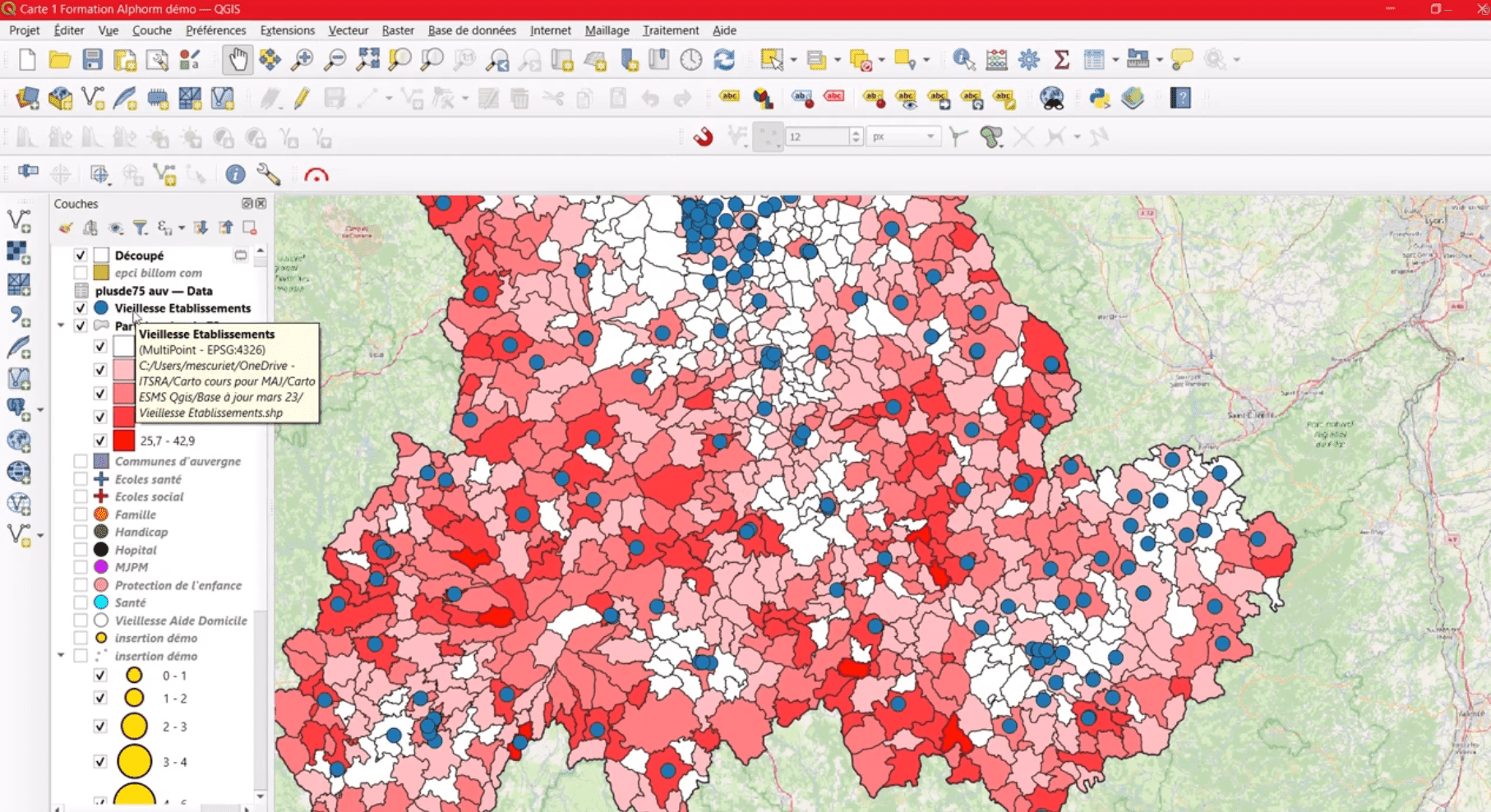This screenshot has height=812, width=1491.
Task: Enable the Communes d'auvergne layer
Action: (81, 461)
